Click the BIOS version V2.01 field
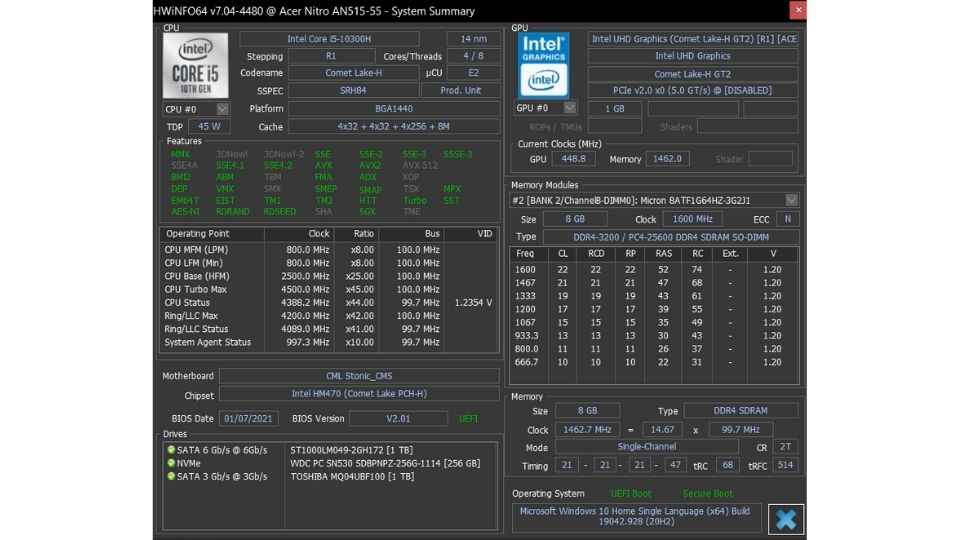Viewport: 960px width, 540px height. pos(398,419)
